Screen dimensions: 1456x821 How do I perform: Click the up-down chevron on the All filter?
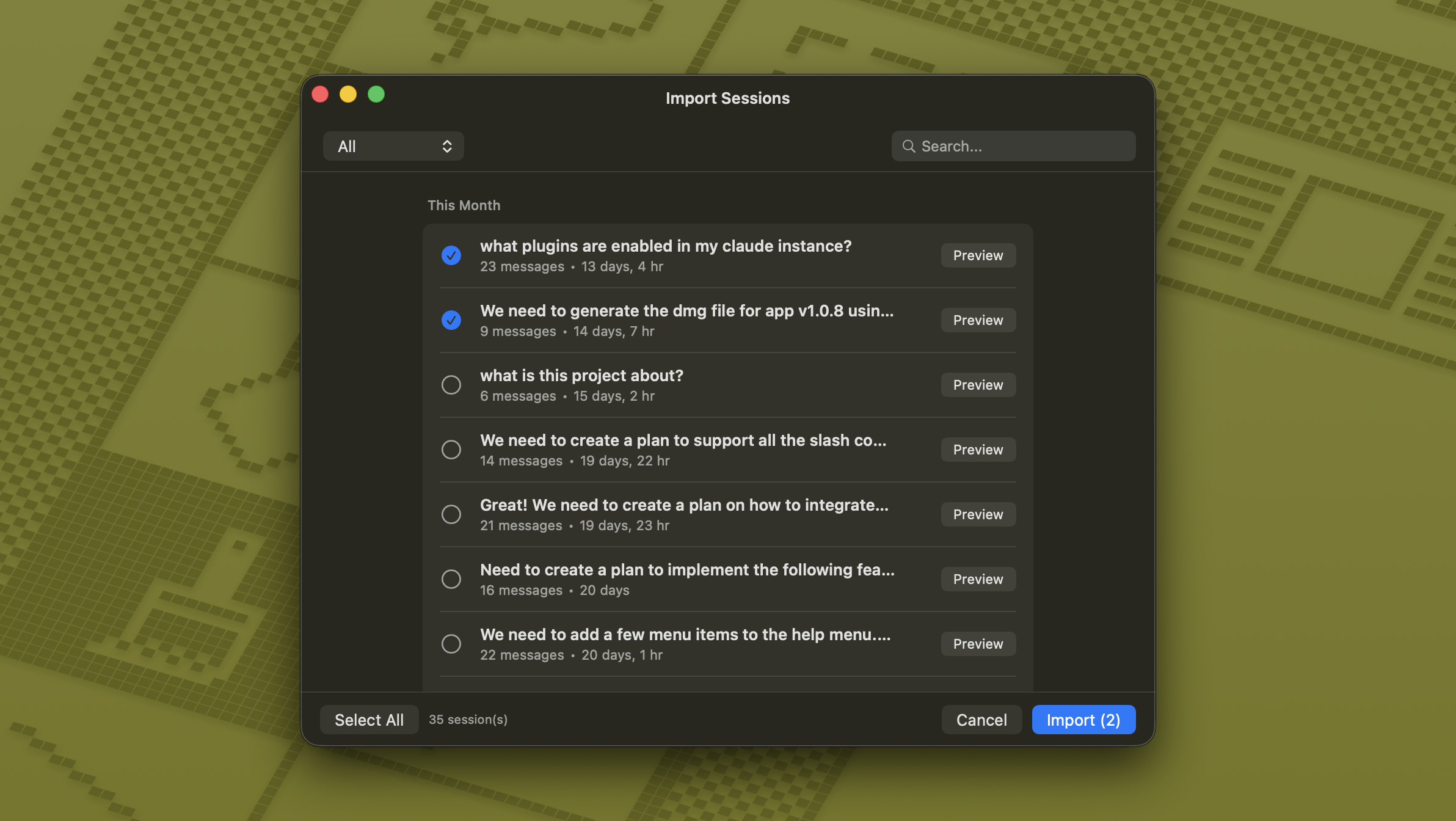[446, 146]
